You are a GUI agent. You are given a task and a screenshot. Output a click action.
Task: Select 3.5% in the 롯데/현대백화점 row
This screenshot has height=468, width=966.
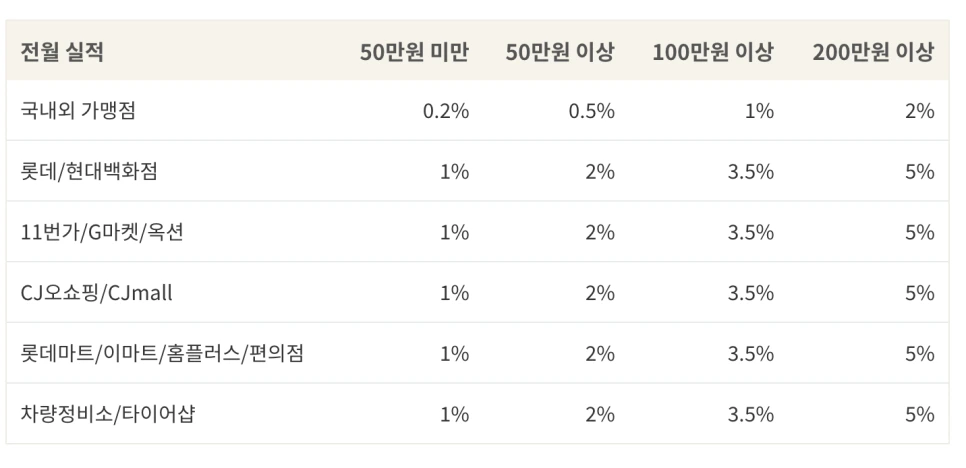coord(750,172)
